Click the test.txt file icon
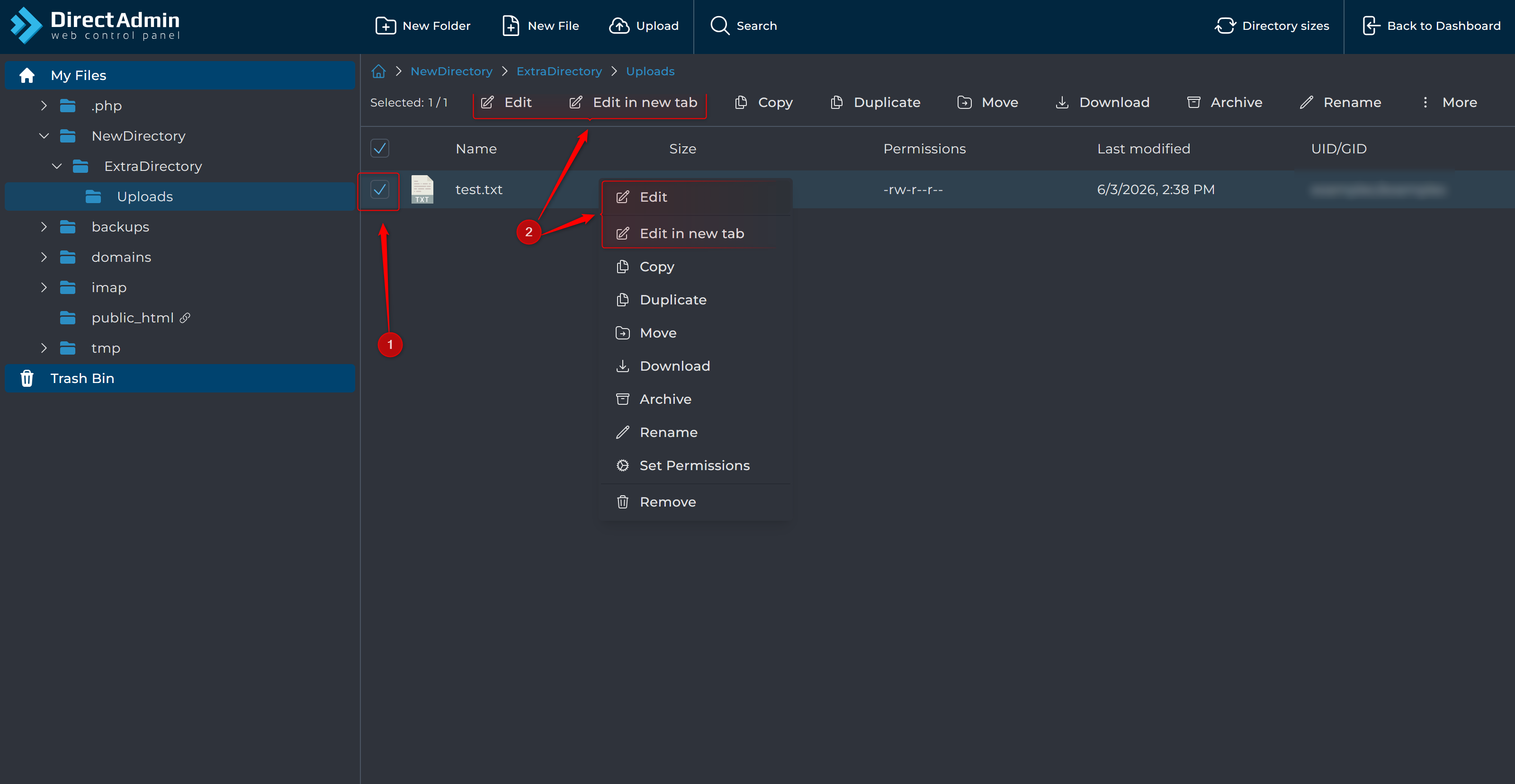The height and width of the screenshot is (784, 1515). click(421, 189)
